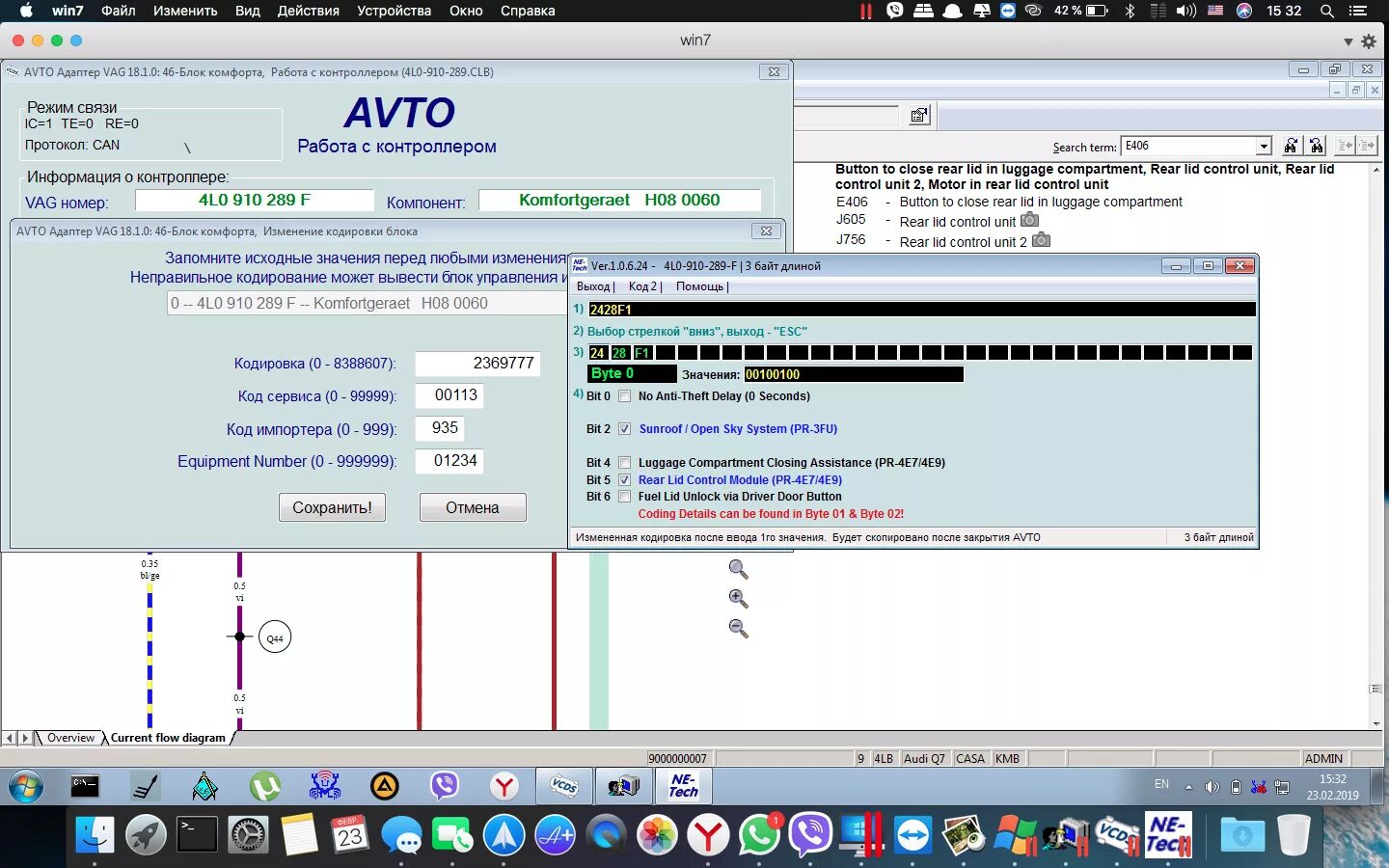
Task: Open the win7 window dropdown arrow beside the gear
Action: pyautogui.click(x=1348, y=41)
